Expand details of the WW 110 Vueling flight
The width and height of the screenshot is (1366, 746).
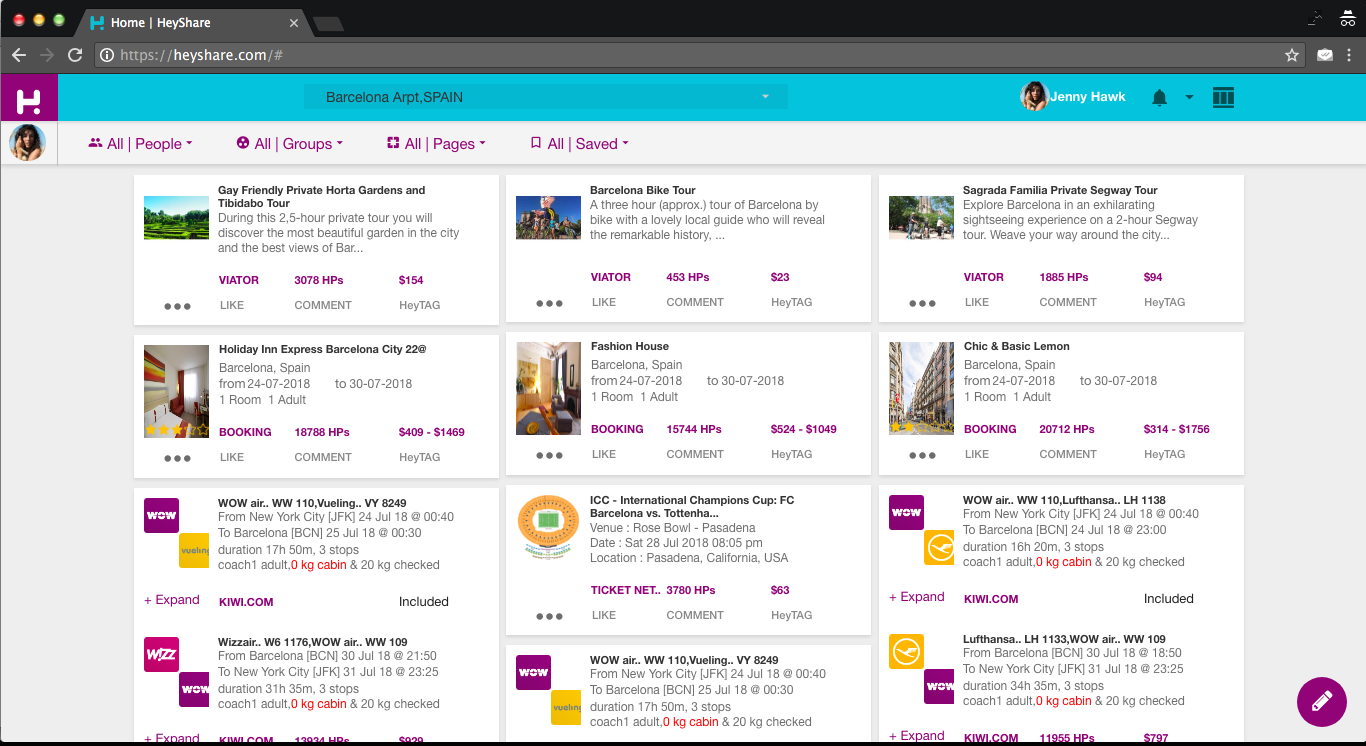point(171,599)
